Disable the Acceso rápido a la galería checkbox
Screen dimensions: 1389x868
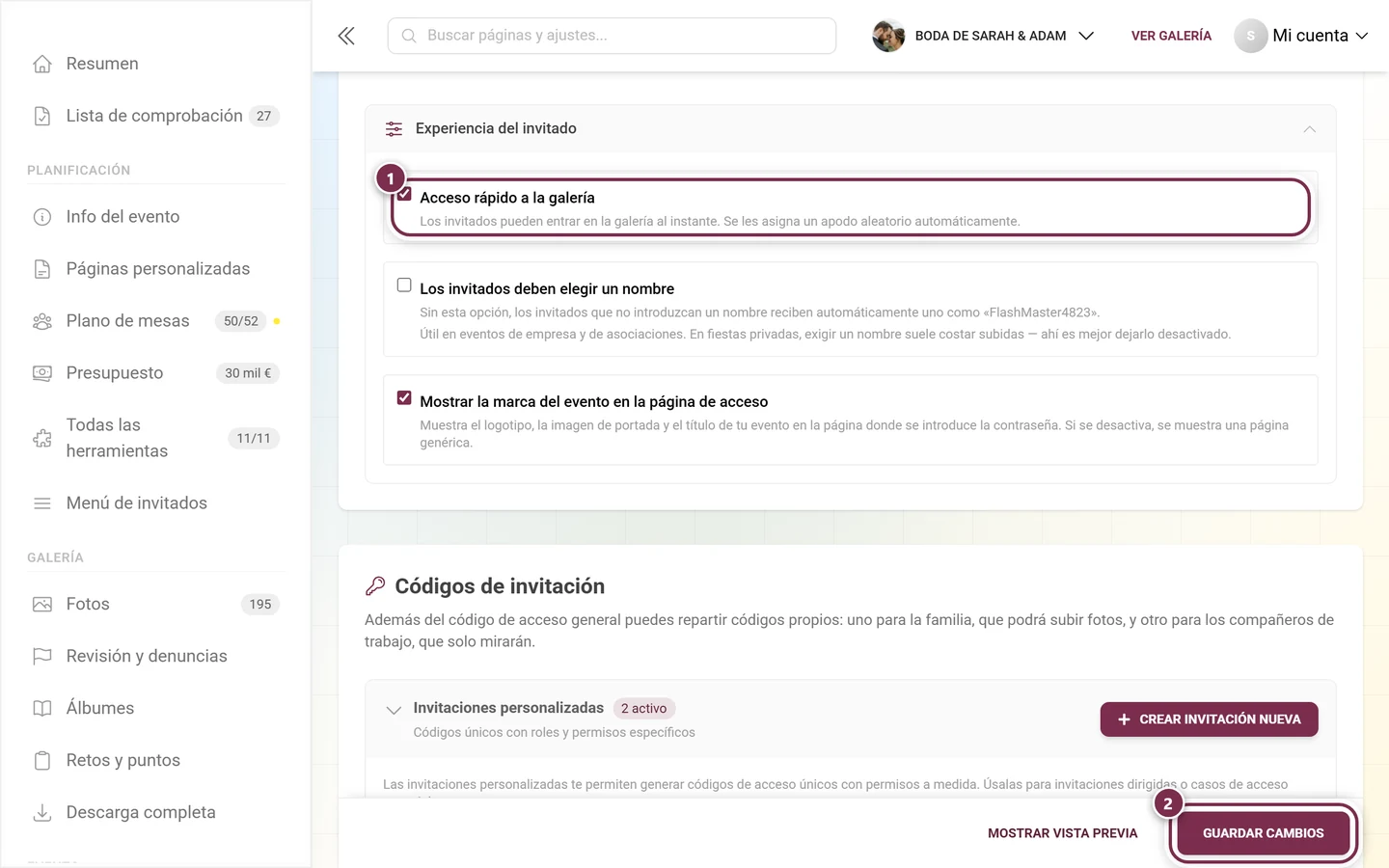point(404,195)
